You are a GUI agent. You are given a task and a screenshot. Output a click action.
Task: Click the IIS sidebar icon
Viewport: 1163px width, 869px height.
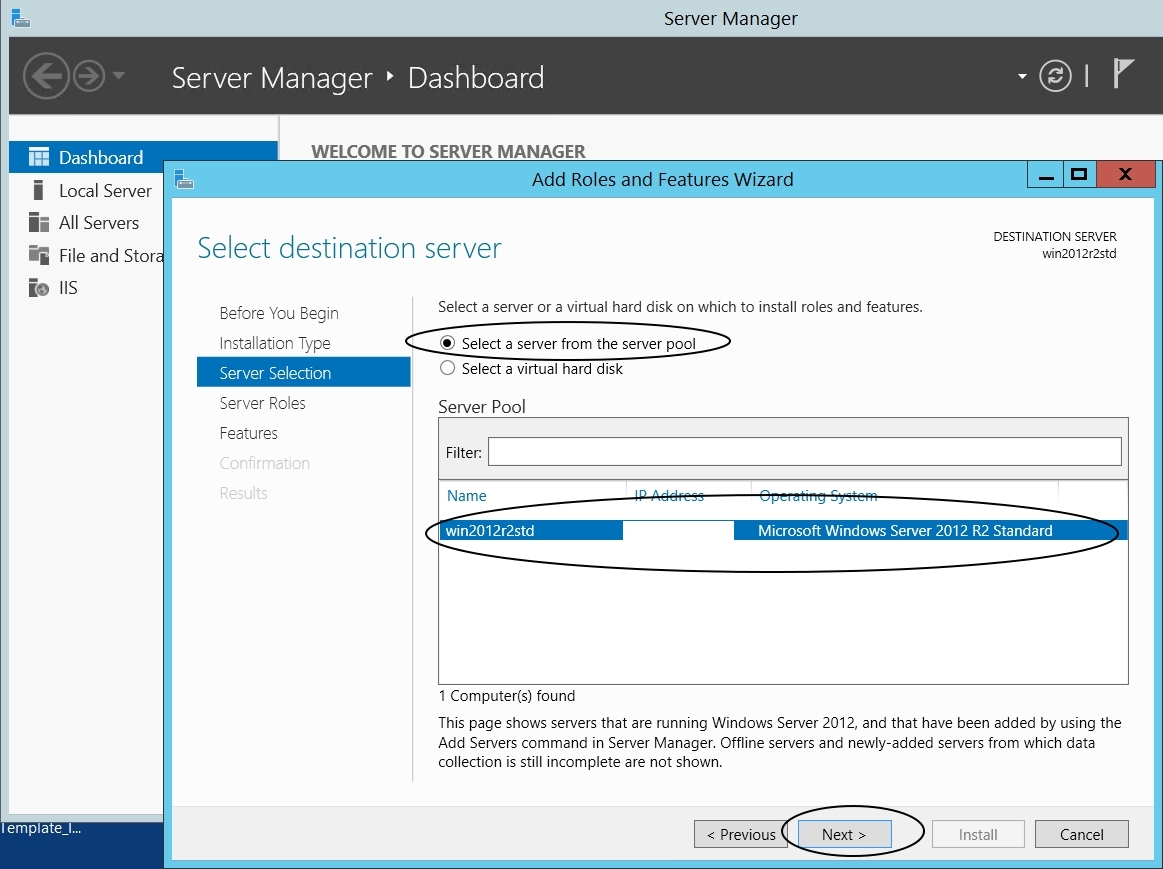(x=39, y=288)
